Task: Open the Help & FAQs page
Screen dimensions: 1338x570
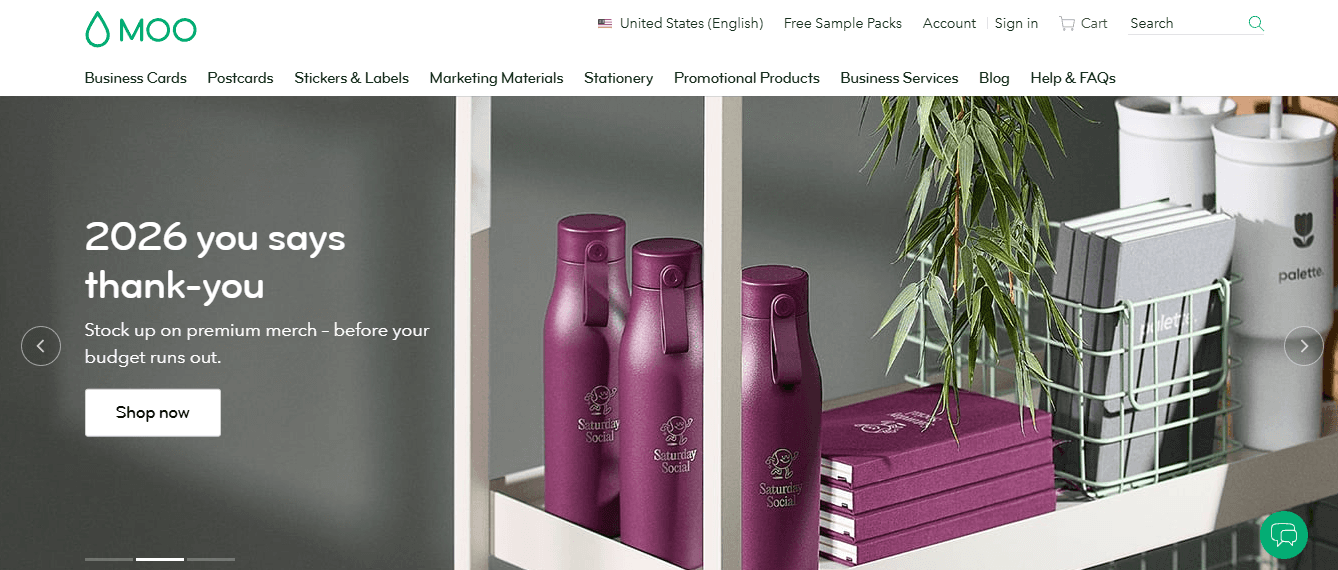Action: [x=1073, y=78]
